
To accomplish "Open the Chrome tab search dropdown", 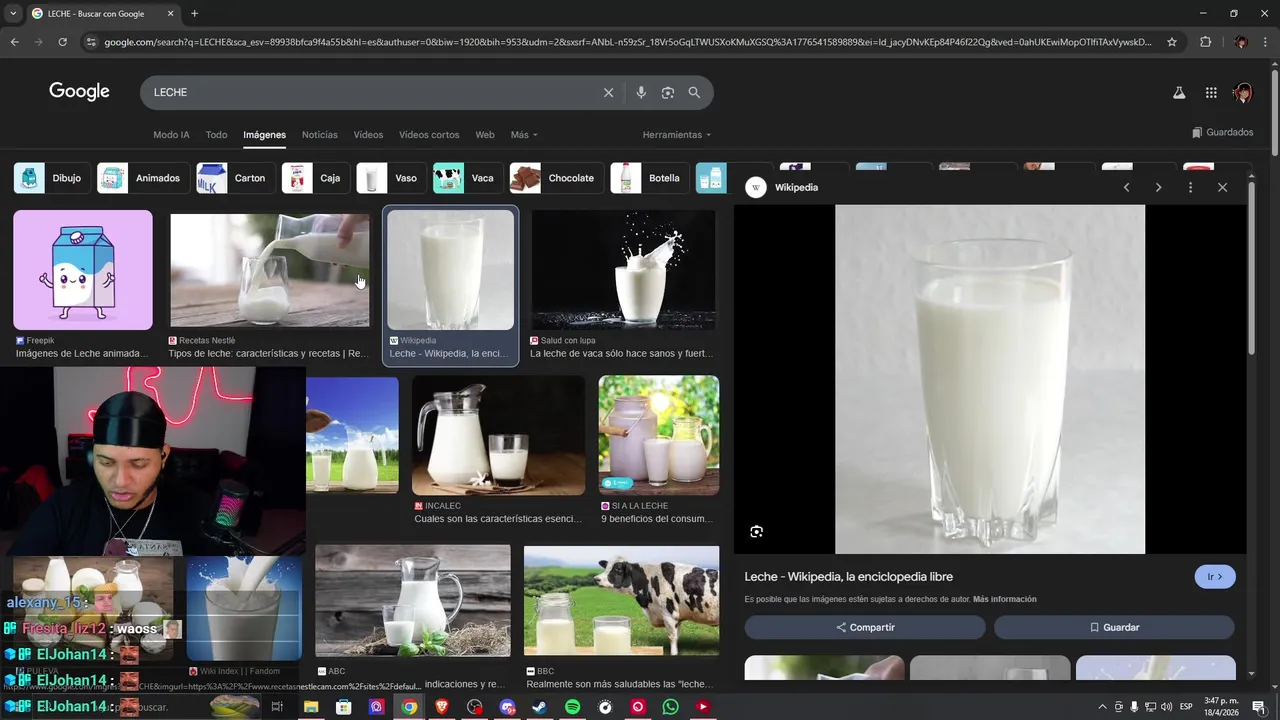I will 13,13.
